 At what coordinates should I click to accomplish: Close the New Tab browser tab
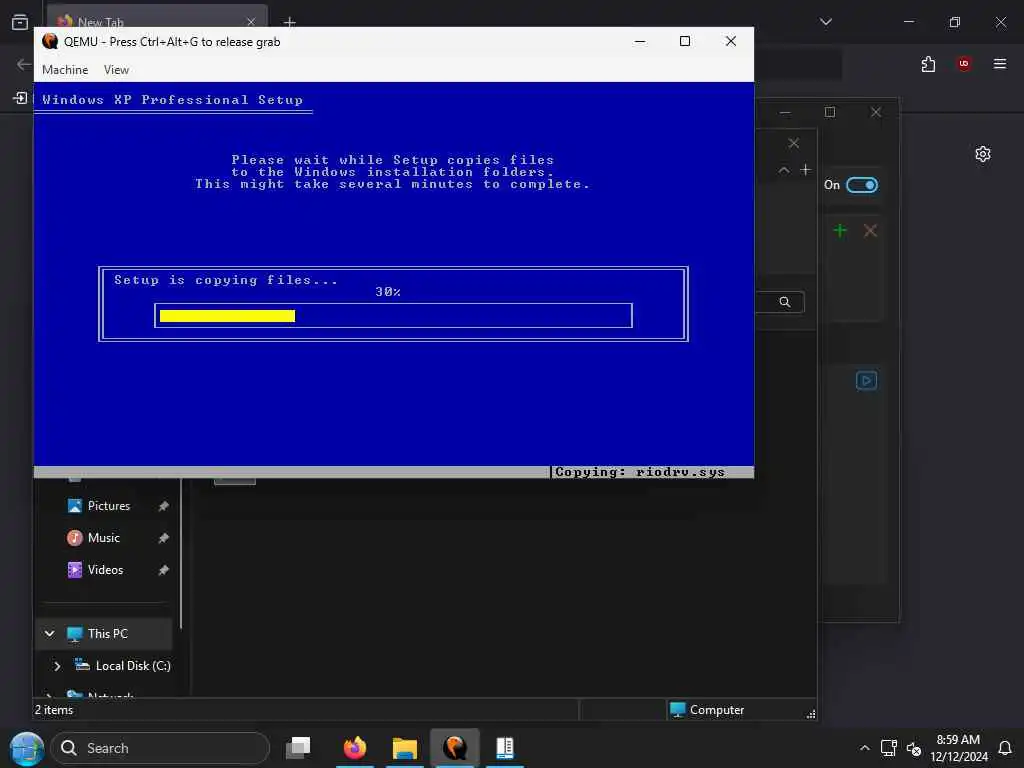coord(251,22)
